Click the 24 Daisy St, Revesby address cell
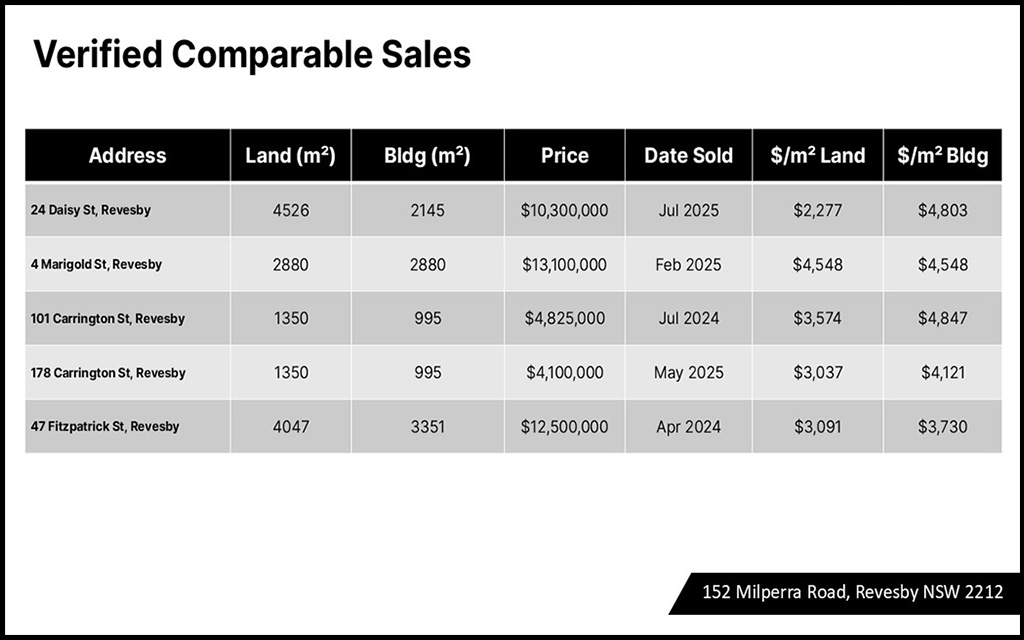Viewport: 1024px width, 640px height. point(91,211)
